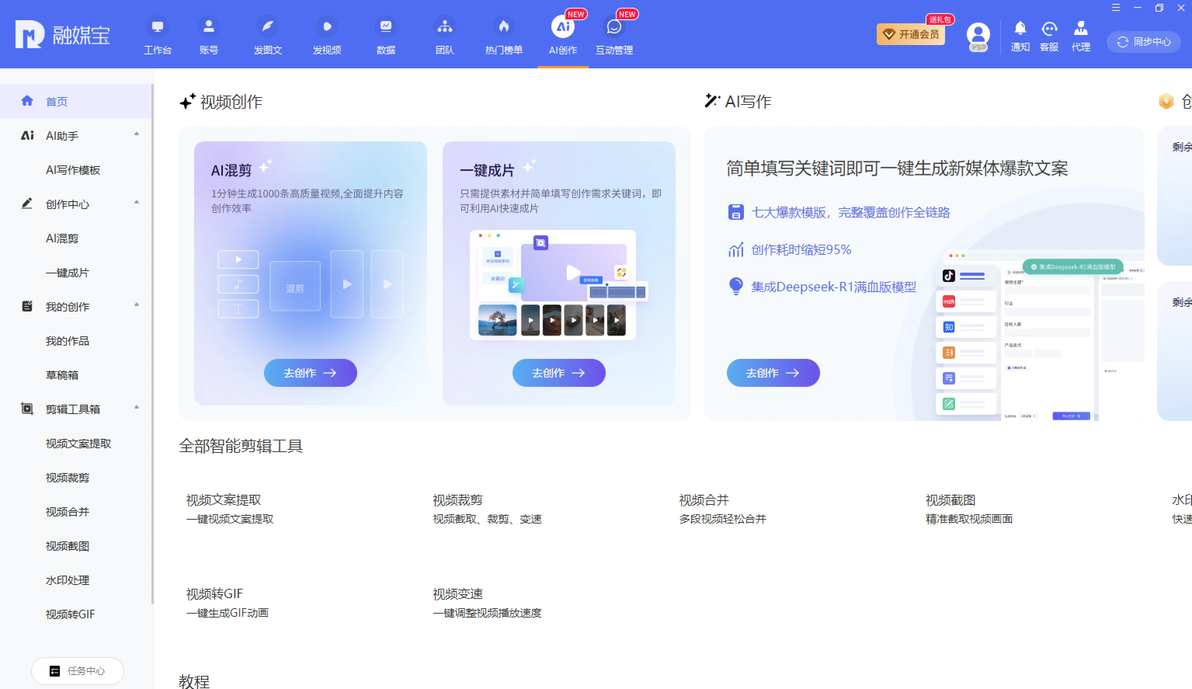Collapse the 创作中心 sidebar section
The width and height of the screenshot is (1192, 689).
[x=137, y=203]
